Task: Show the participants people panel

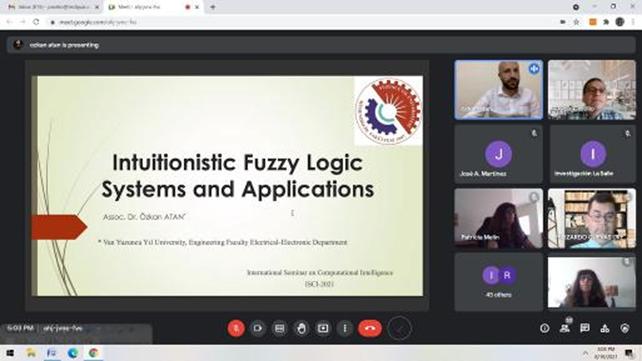Action: pos(565,328)
